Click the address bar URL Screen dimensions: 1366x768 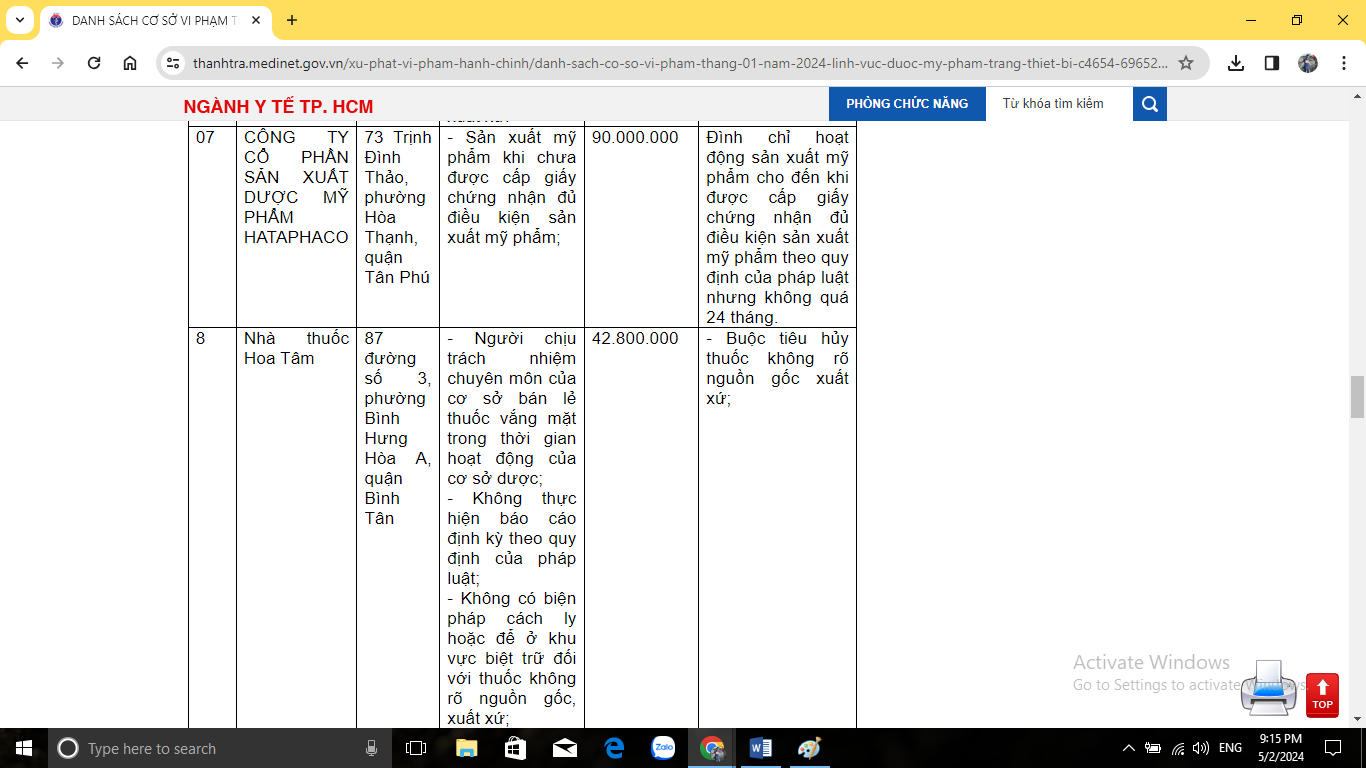(680, 63)
